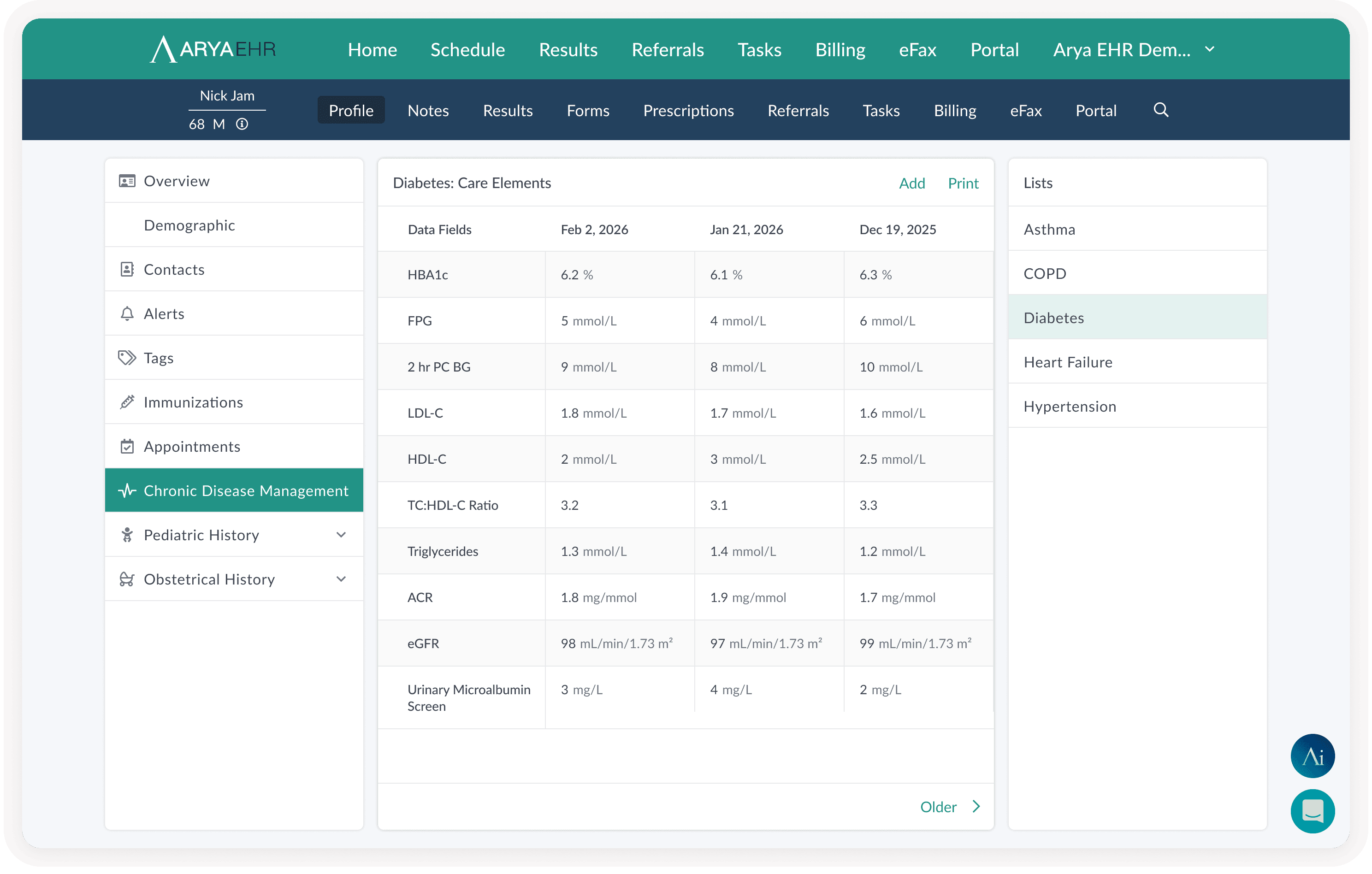
Task: Open the patient chart search magnifier
Action: coord(1160,109)
